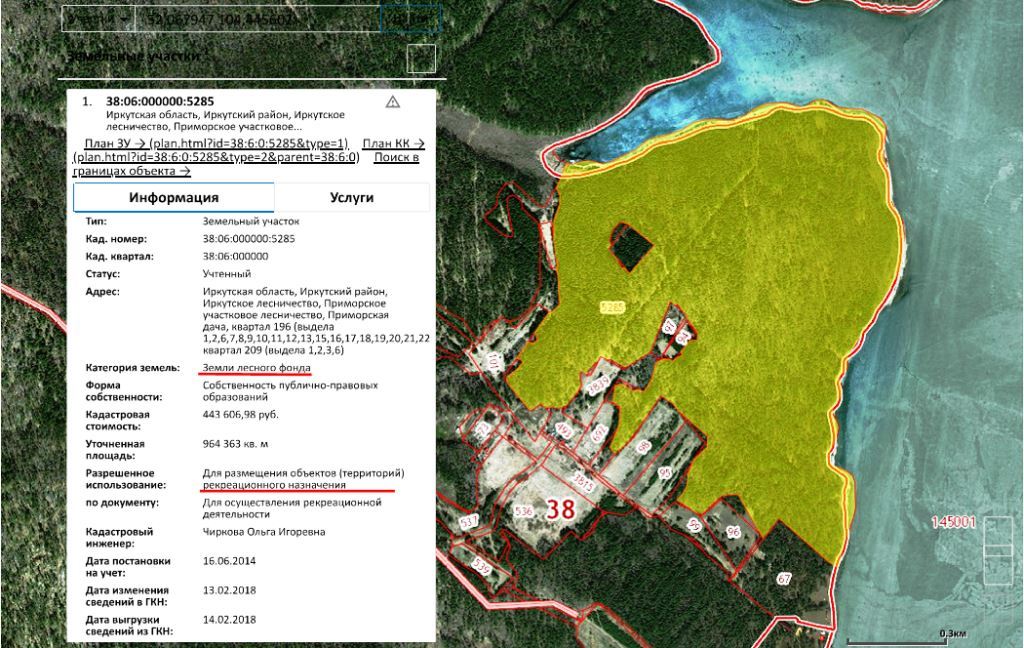
Task: Click 'рекреационного назначения' permitted use text
Action: pyautogui.click(x=274, y=485)
